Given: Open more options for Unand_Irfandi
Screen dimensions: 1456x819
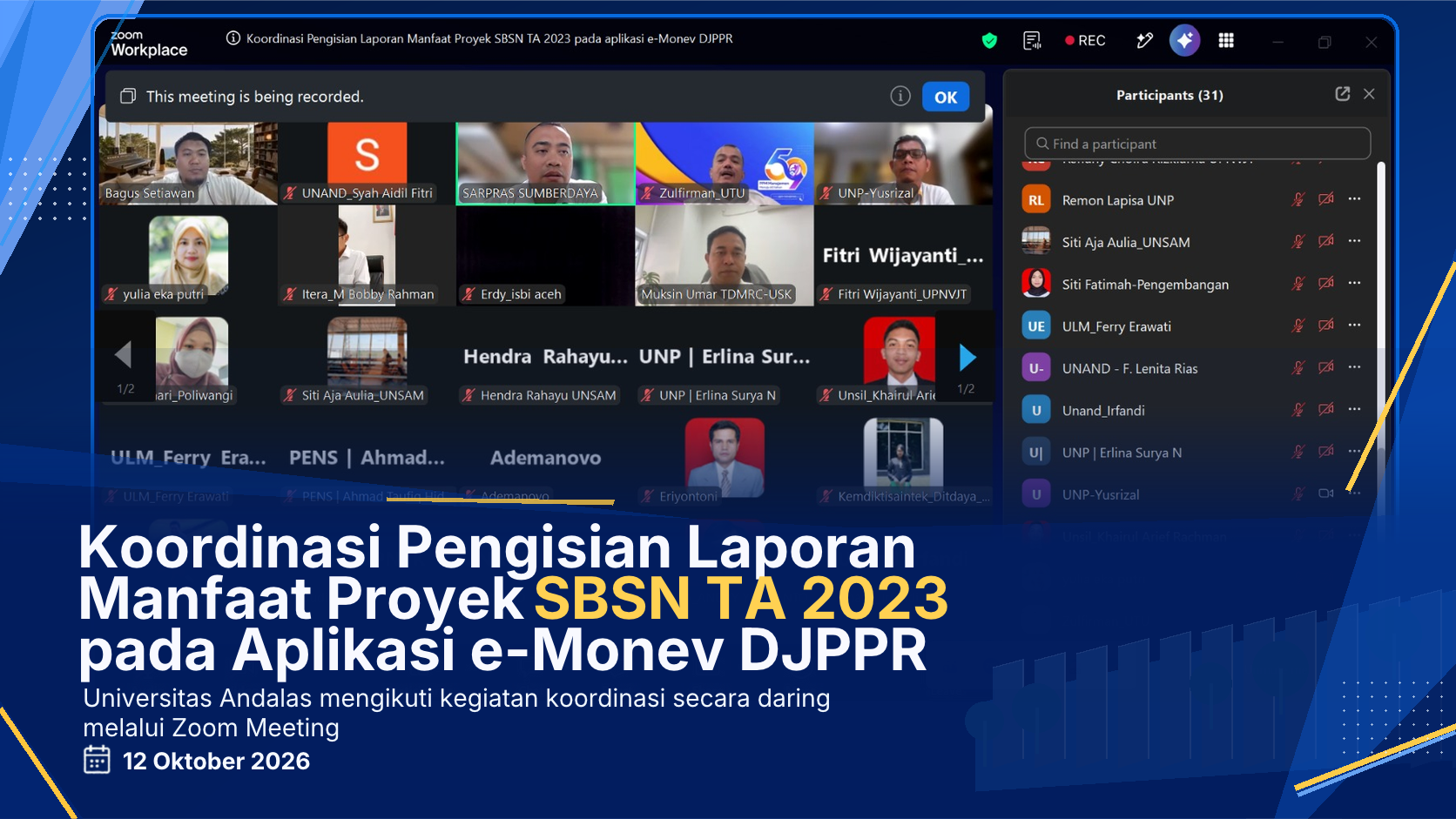Looking at the screenshot, I should tap(1354, 408).
